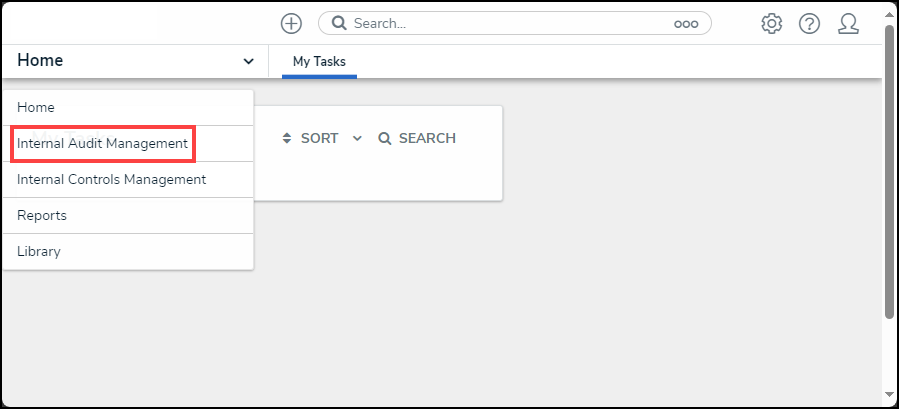
Task: Open Reports from the dropdown menu
Action: pos(41,215)
